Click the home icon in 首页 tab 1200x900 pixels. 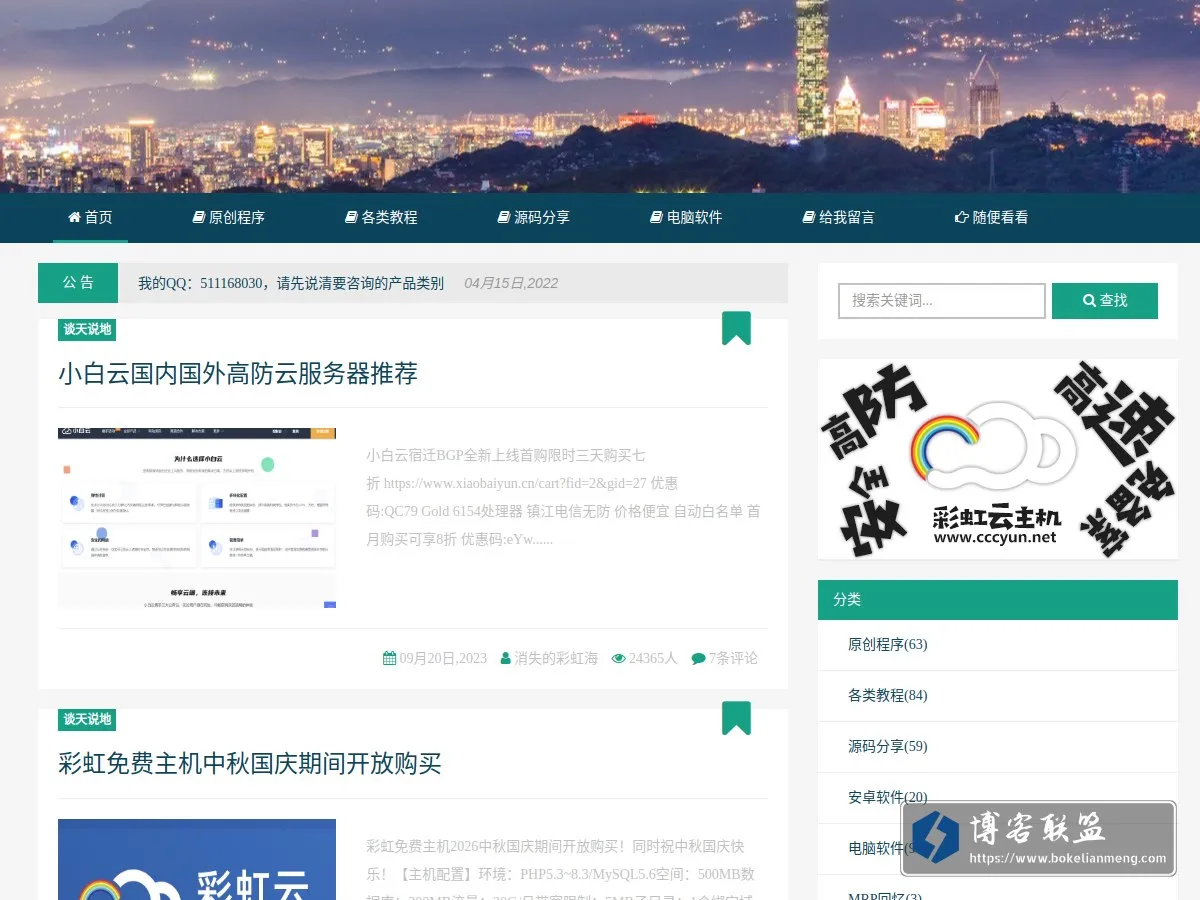[74, 217]
